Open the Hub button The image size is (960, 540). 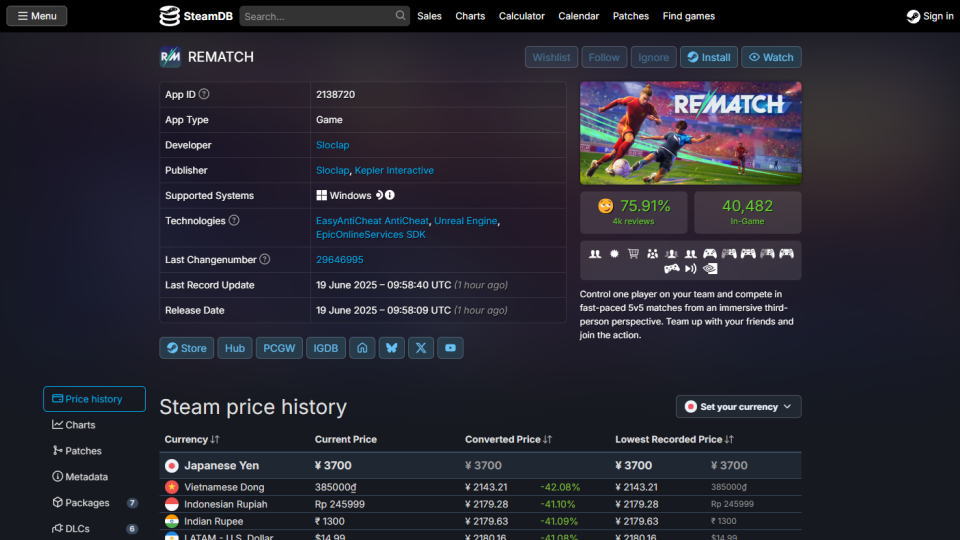coord(234,348)
